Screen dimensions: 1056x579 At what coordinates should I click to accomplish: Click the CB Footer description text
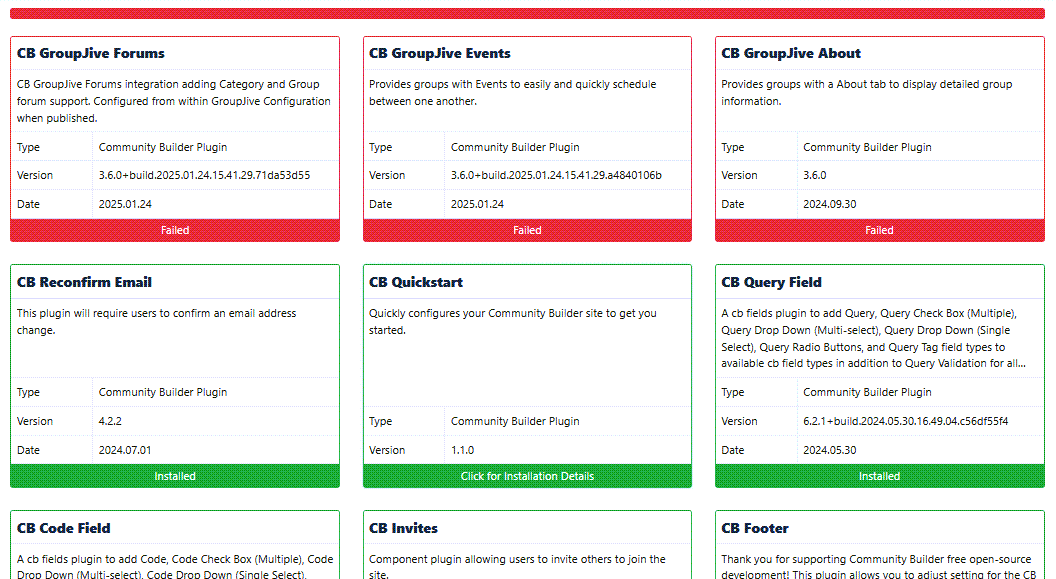point(879,566)
